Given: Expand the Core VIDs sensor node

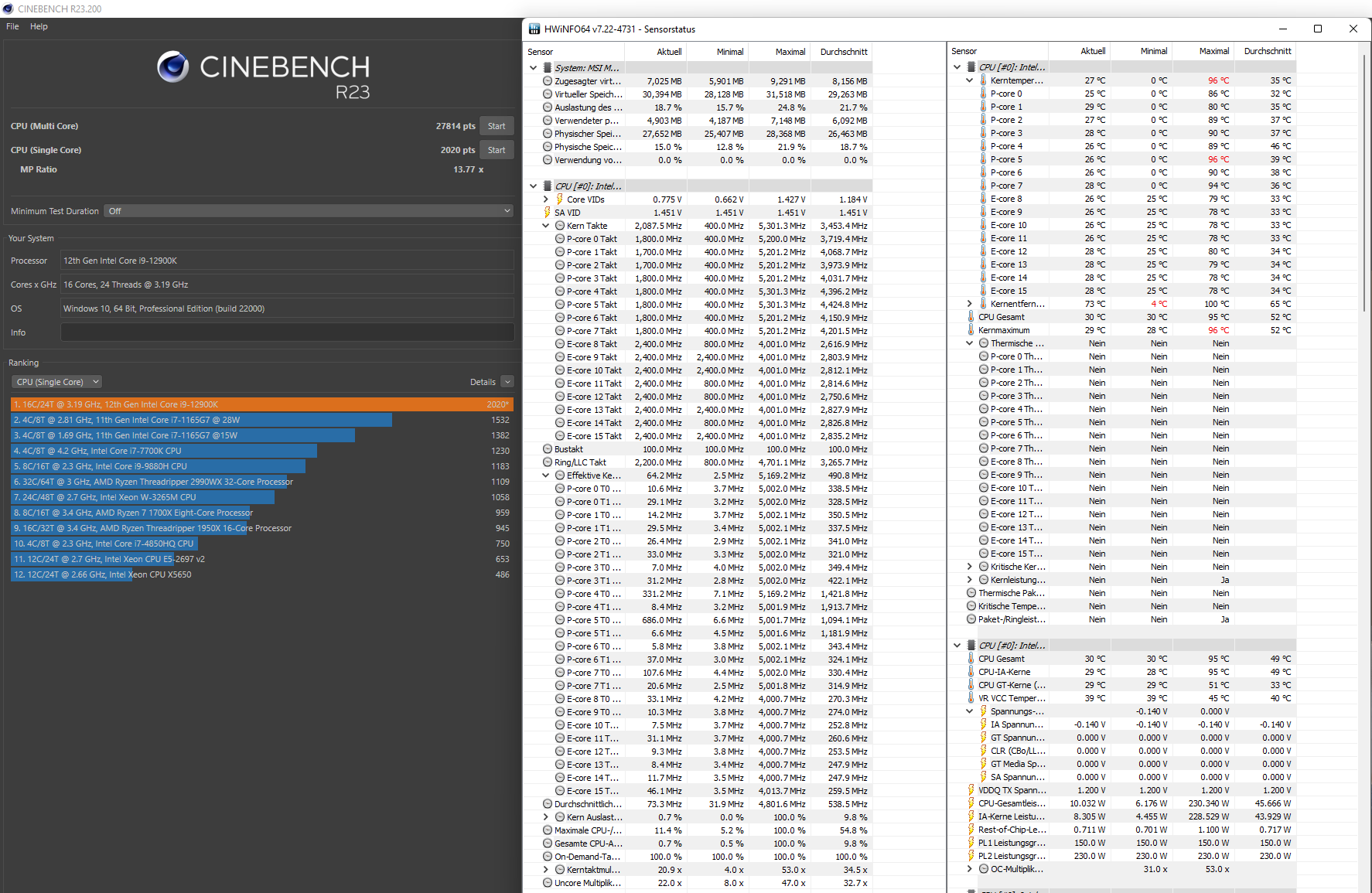Looking at the screenshot, I should coord(545,199).
